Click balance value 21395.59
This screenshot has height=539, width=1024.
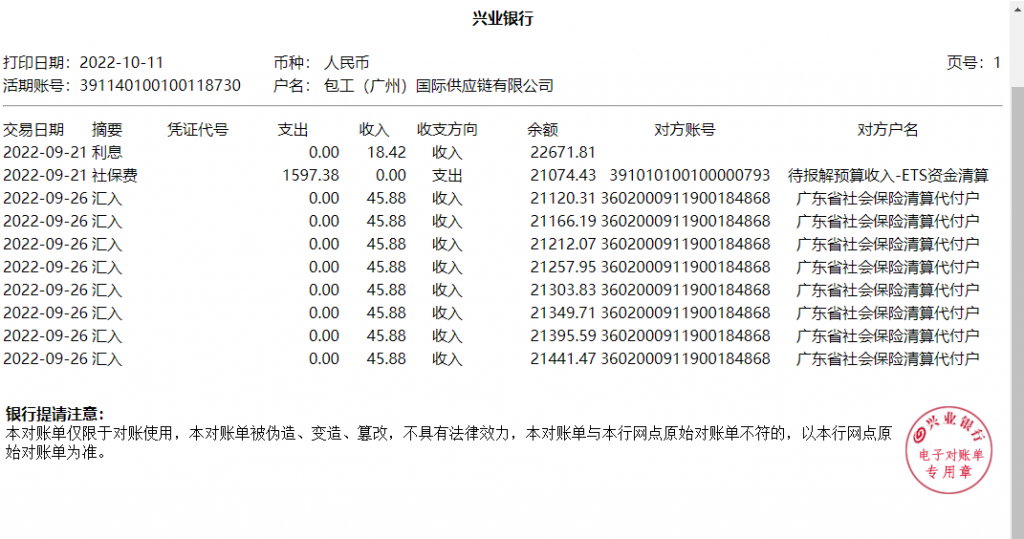(563, 336)
